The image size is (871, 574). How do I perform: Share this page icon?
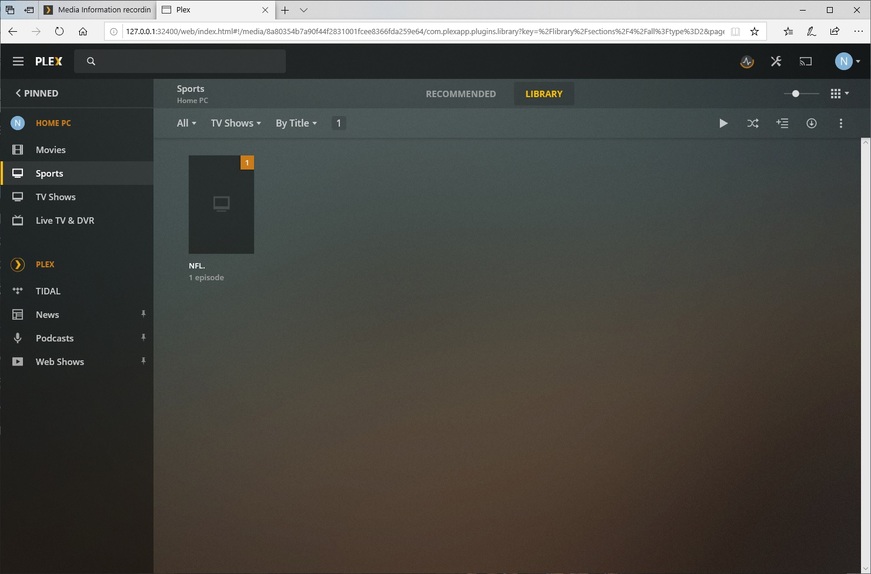[834, 32]
